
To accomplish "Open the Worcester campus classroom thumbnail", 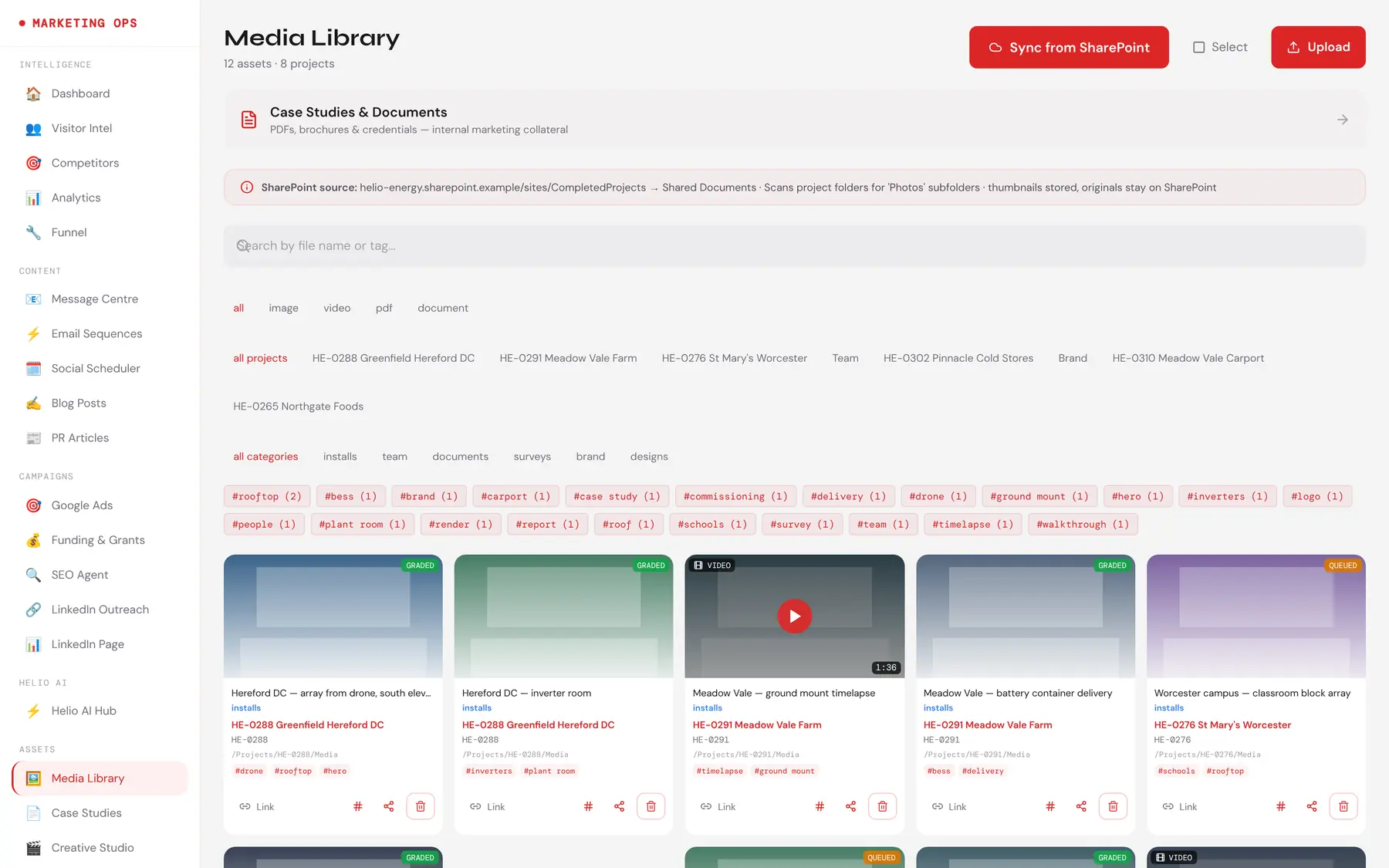I will [1256, 616].
